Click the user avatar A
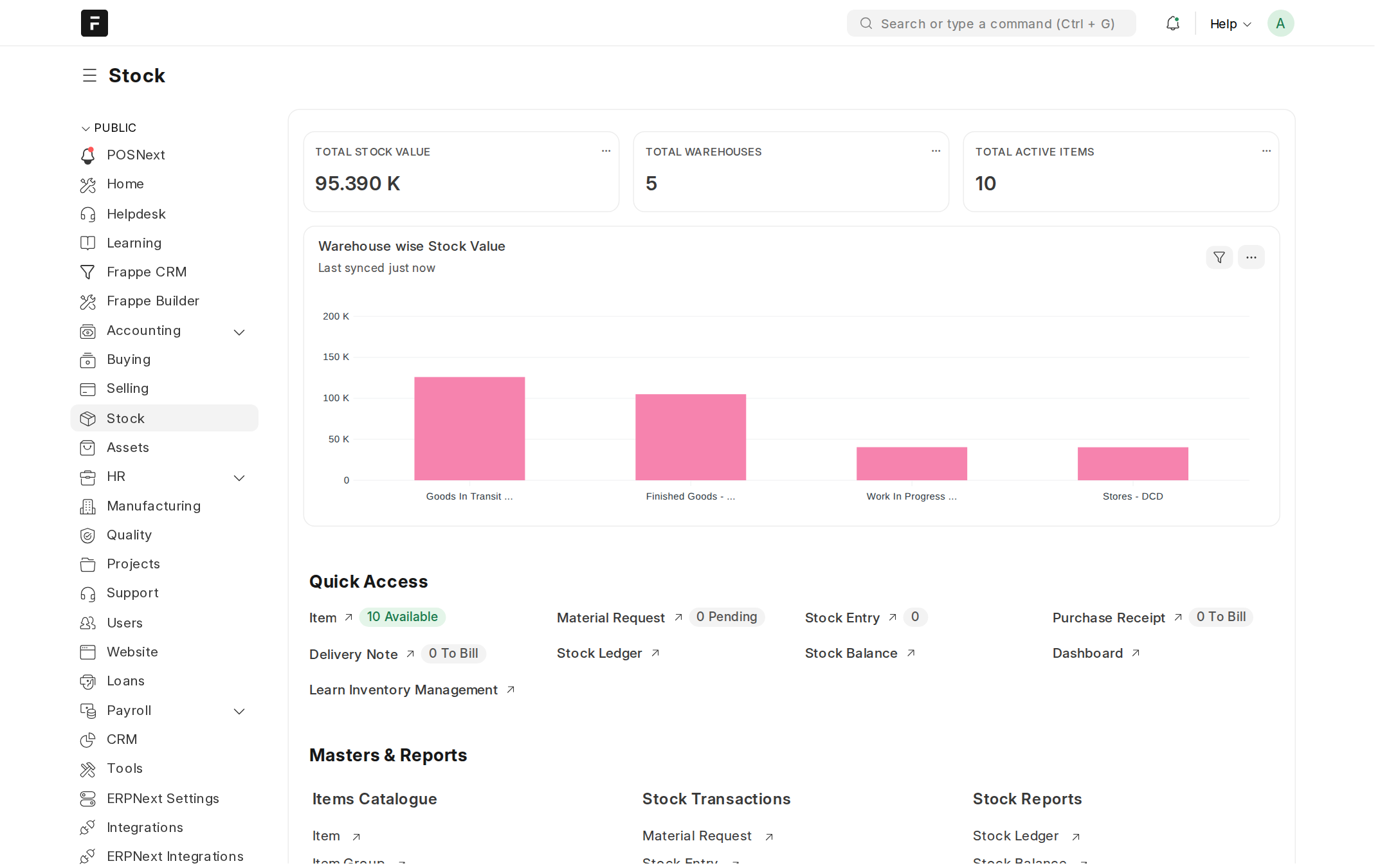1389x868 pixels. [1280, 23]
